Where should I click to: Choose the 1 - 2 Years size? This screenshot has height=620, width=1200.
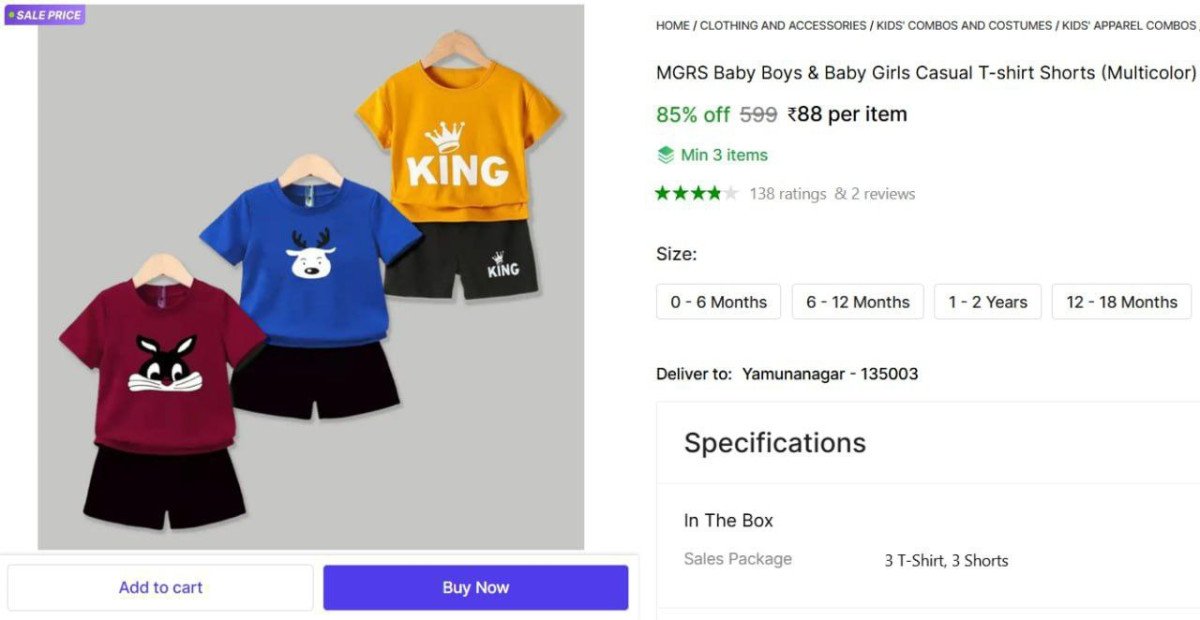click(x=987, y=302)
